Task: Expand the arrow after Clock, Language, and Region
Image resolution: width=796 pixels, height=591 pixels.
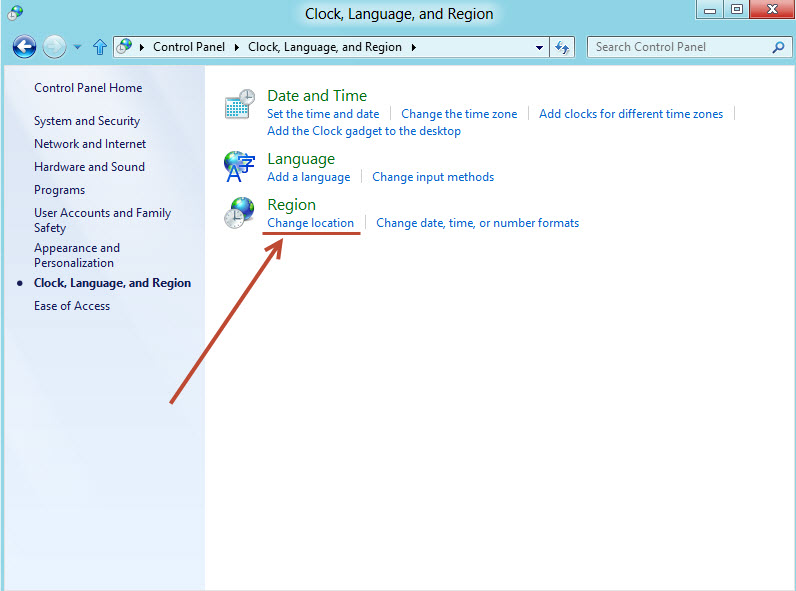Action: tap(413, 47)
